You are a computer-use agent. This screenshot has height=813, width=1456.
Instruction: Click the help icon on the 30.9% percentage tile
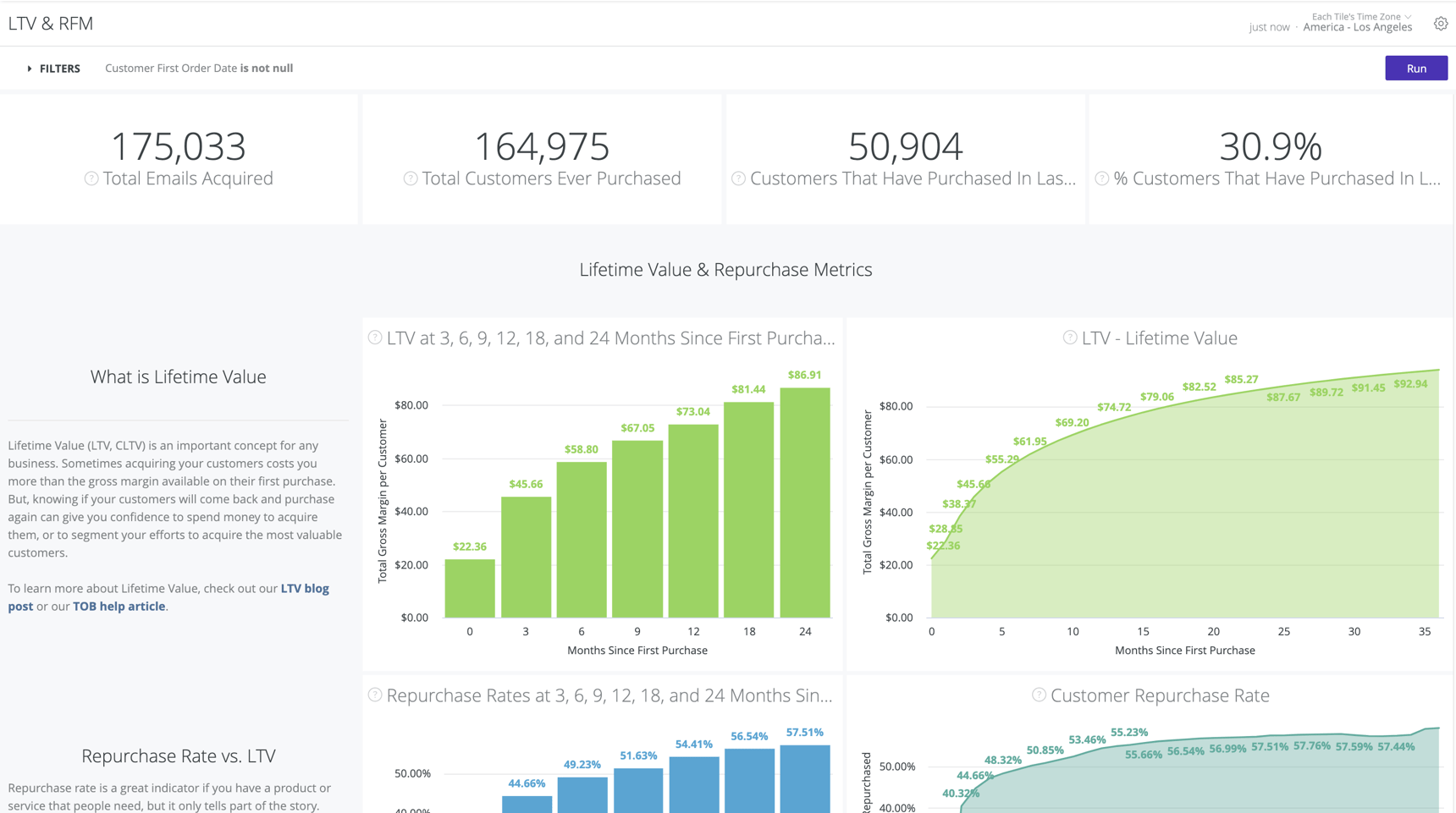1101,179
